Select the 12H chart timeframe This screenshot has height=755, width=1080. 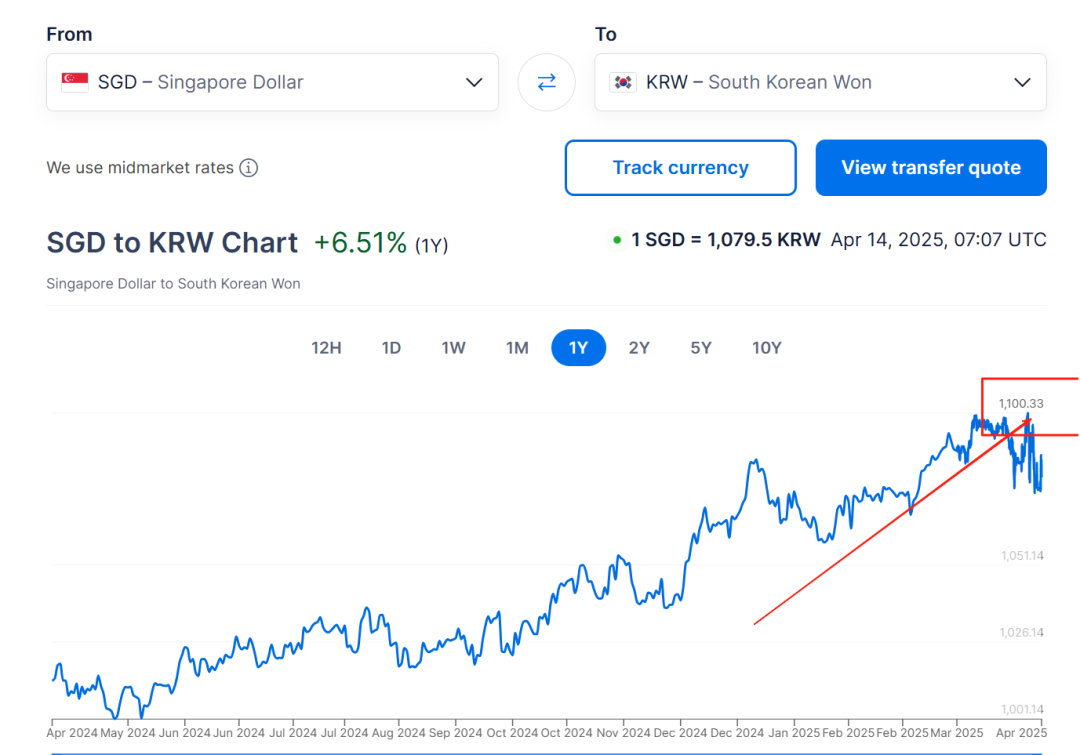(x=327, y=347)
